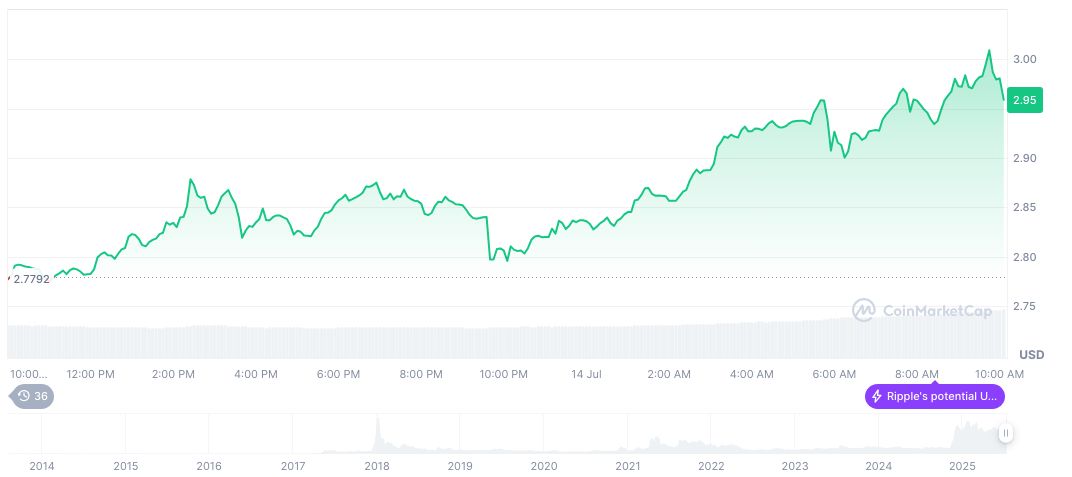The image size is (1072, 477).
Task: Select 2018 on the year timeline
Action: pos(377,466)
